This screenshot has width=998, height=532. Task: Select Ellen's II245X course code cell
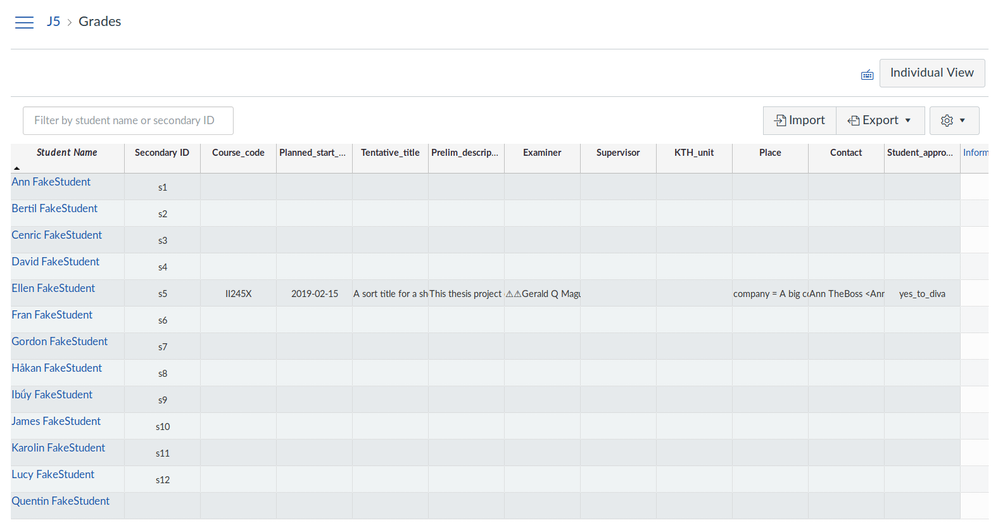(x=238, y=294)
